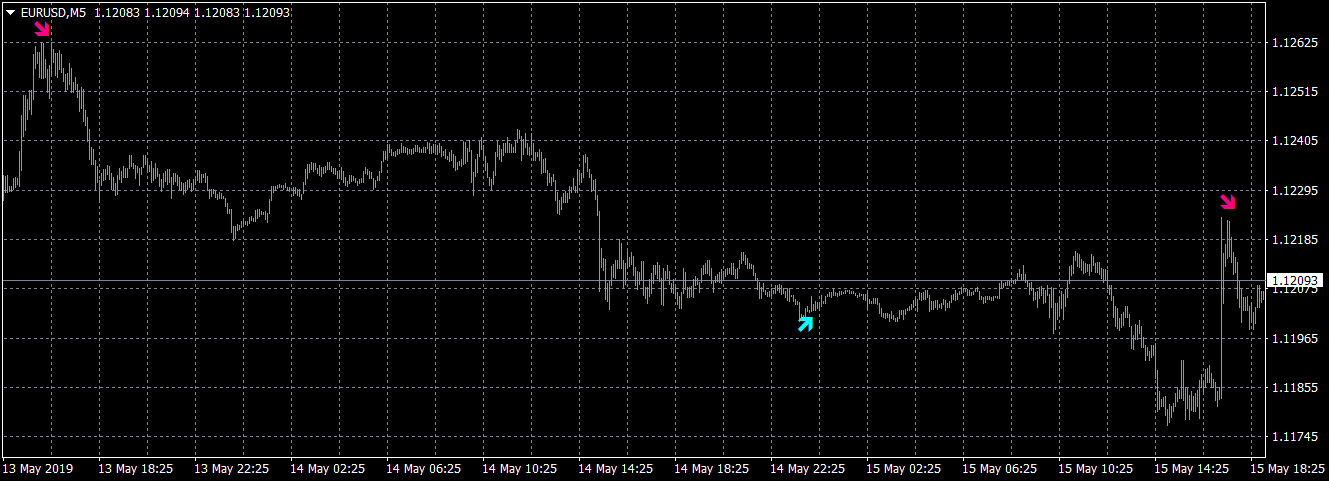Viewport: 1329px width, 481px height.
Task: Click the triangle icon beside EURUSD,M5
Action: 11,13
